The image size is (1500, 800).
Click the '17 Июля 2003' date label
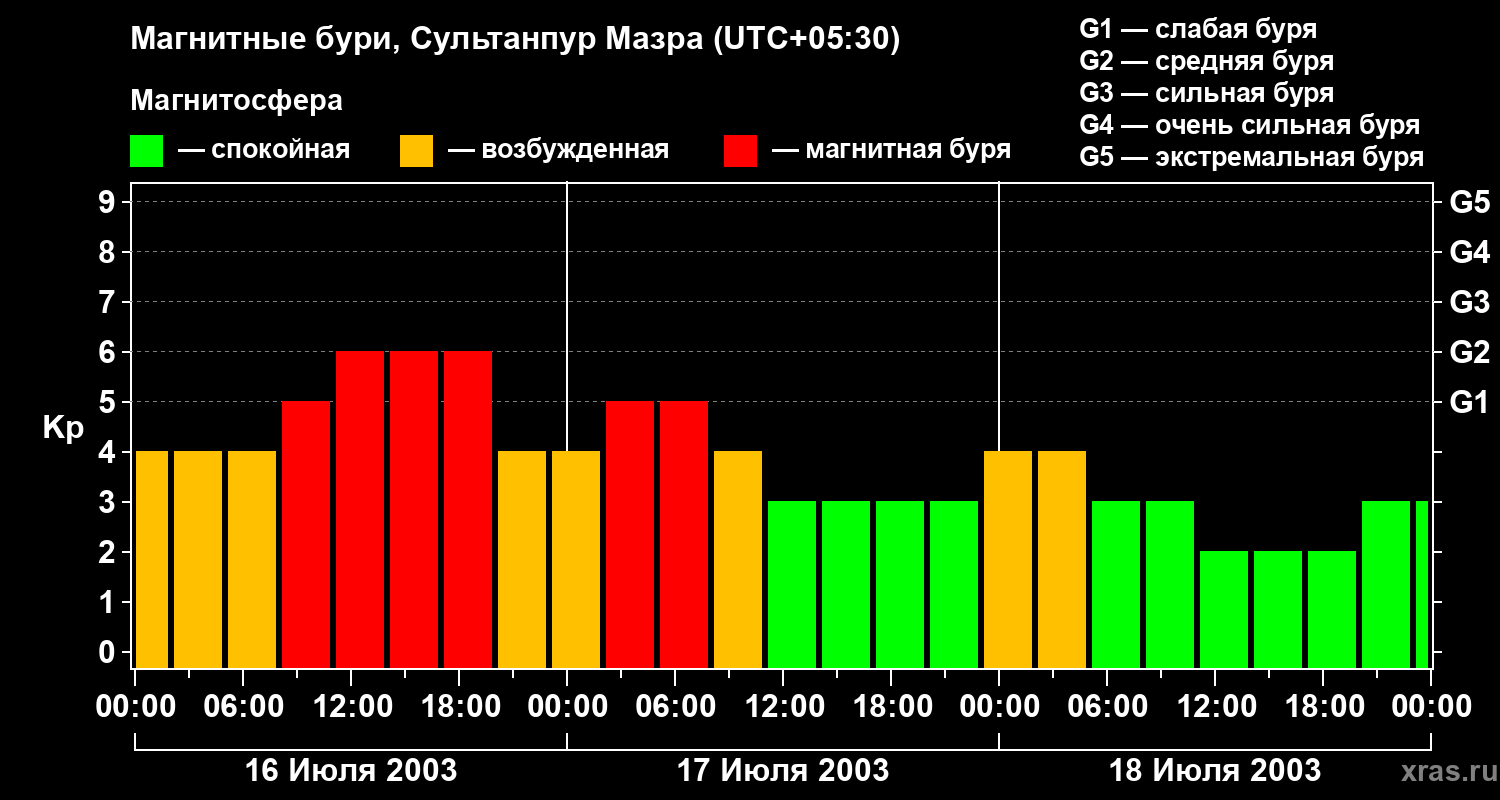pyautogui.click(x=783, y=771)
